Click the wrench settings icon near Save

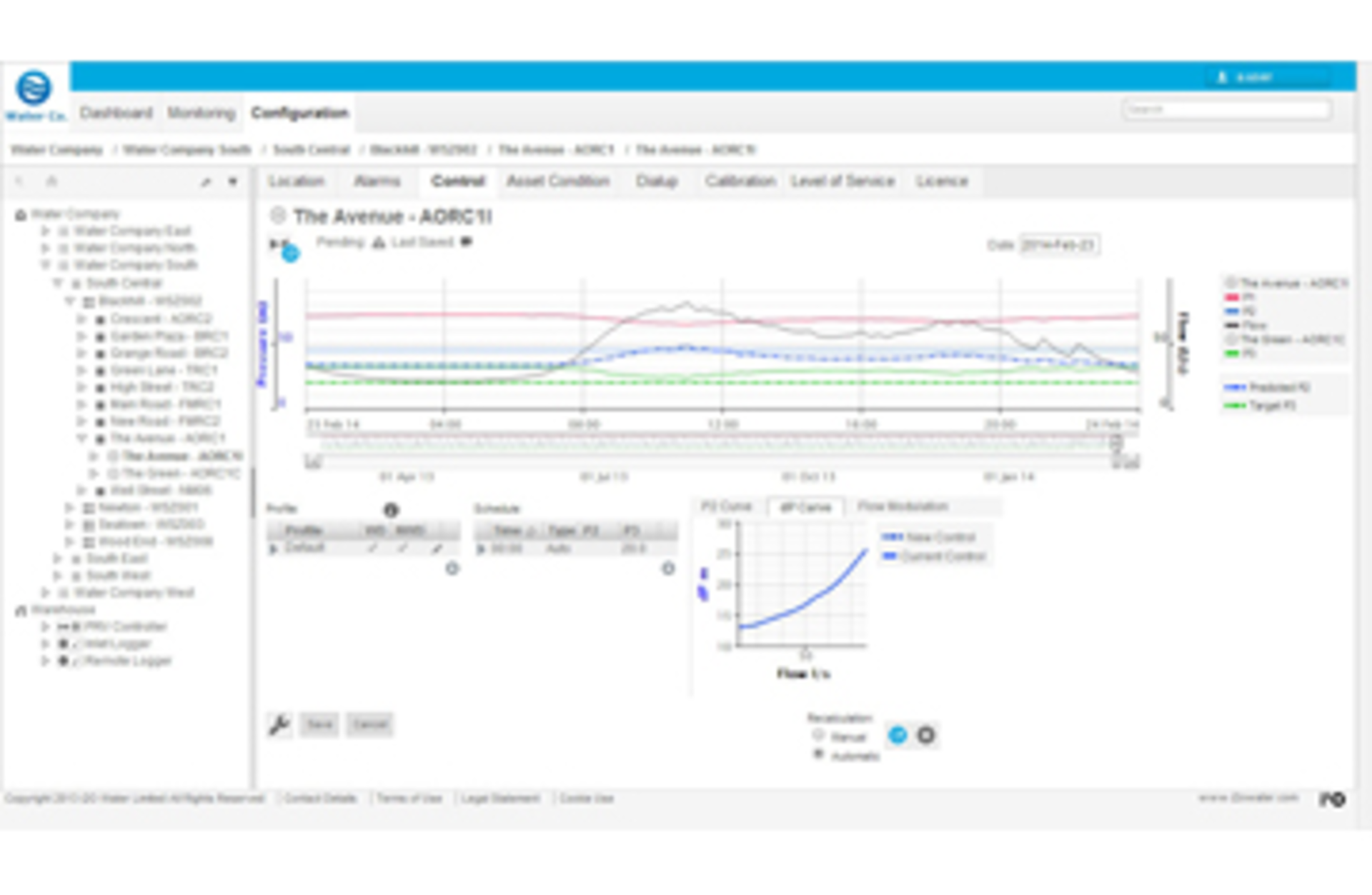[279, 724]
